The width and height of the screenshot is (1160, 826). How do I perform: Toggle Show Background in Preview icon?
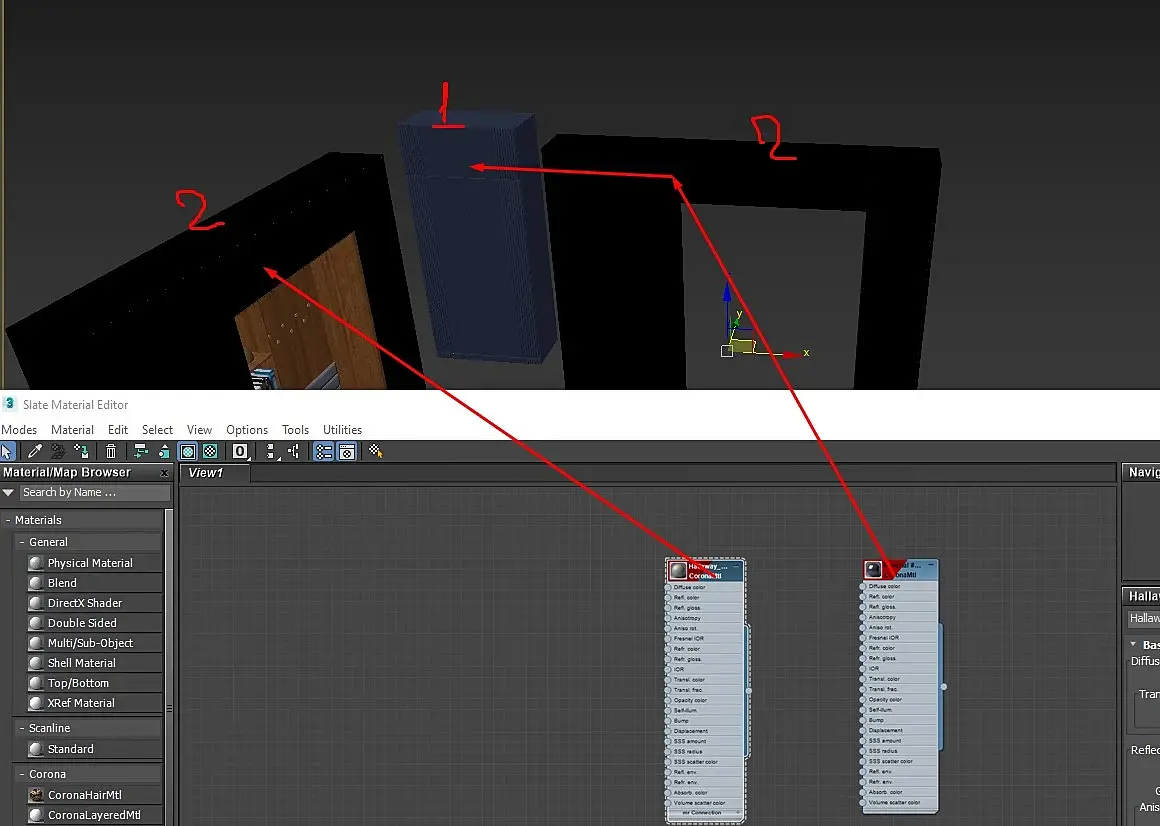coord(210,451)
